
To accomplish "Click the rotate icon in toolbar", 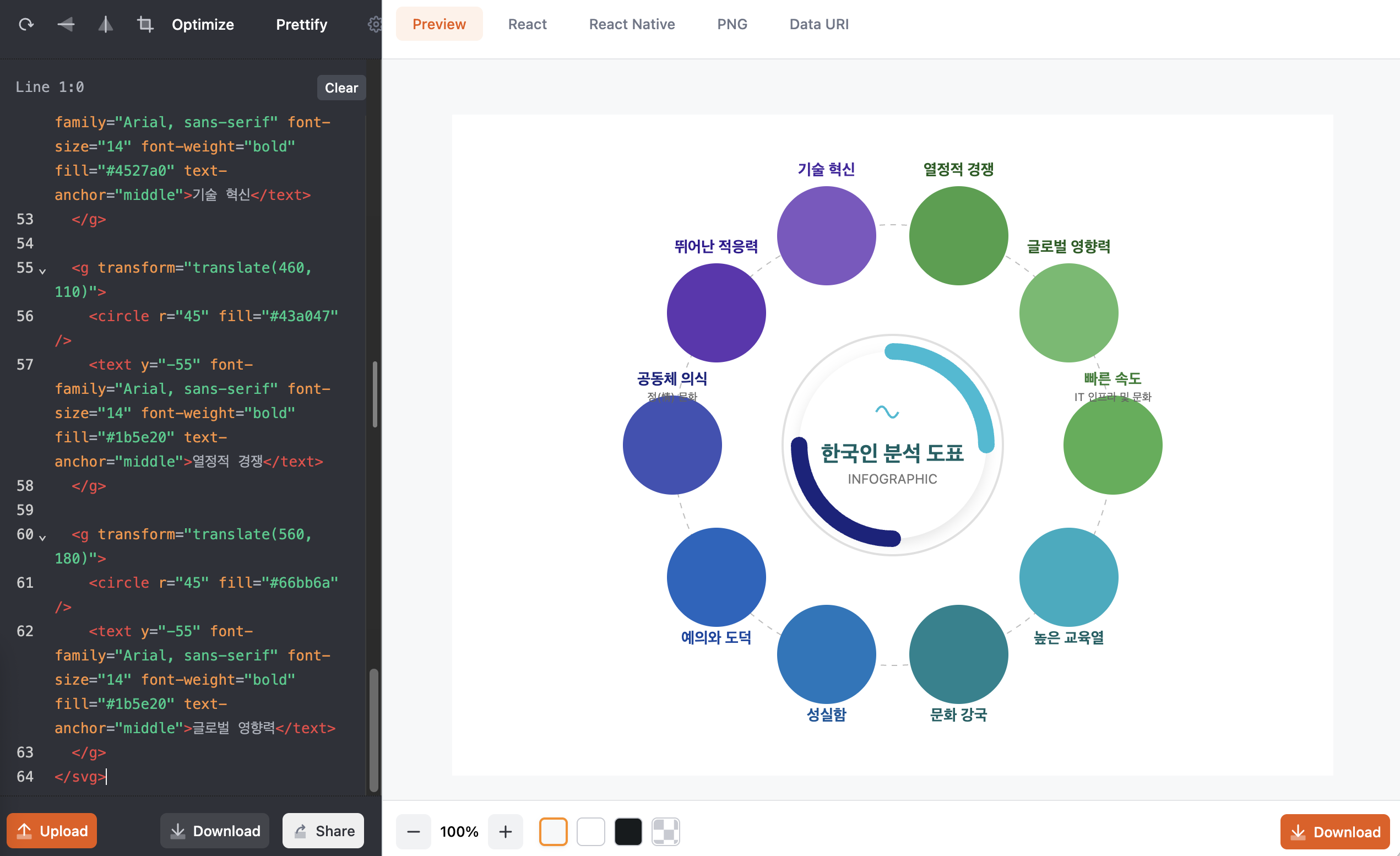I will pos(26,24).
